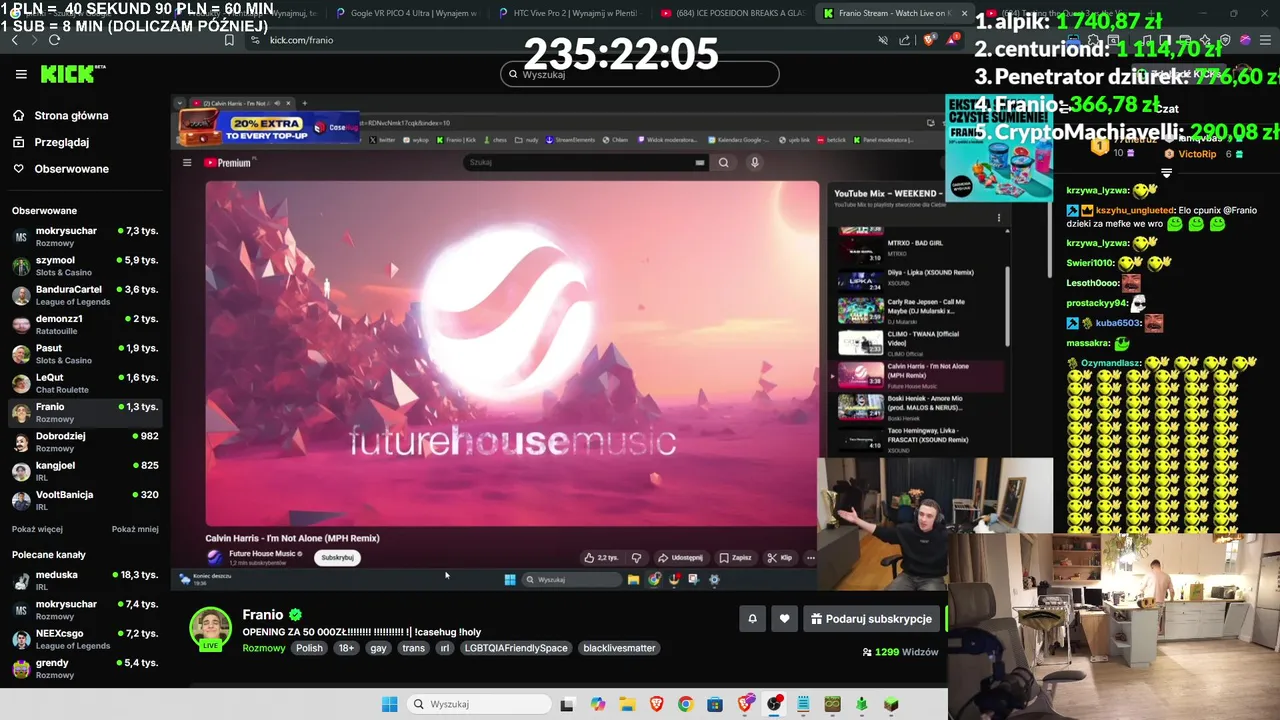
Task: Open Windows Start menu on taskbar
Action: click(390, 704)
